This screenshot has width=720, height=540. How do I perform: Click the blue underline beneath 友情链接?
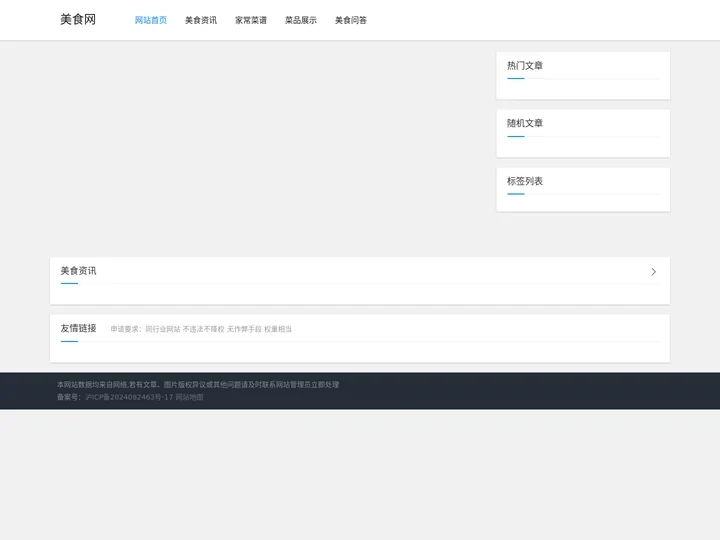pos(69,342)
